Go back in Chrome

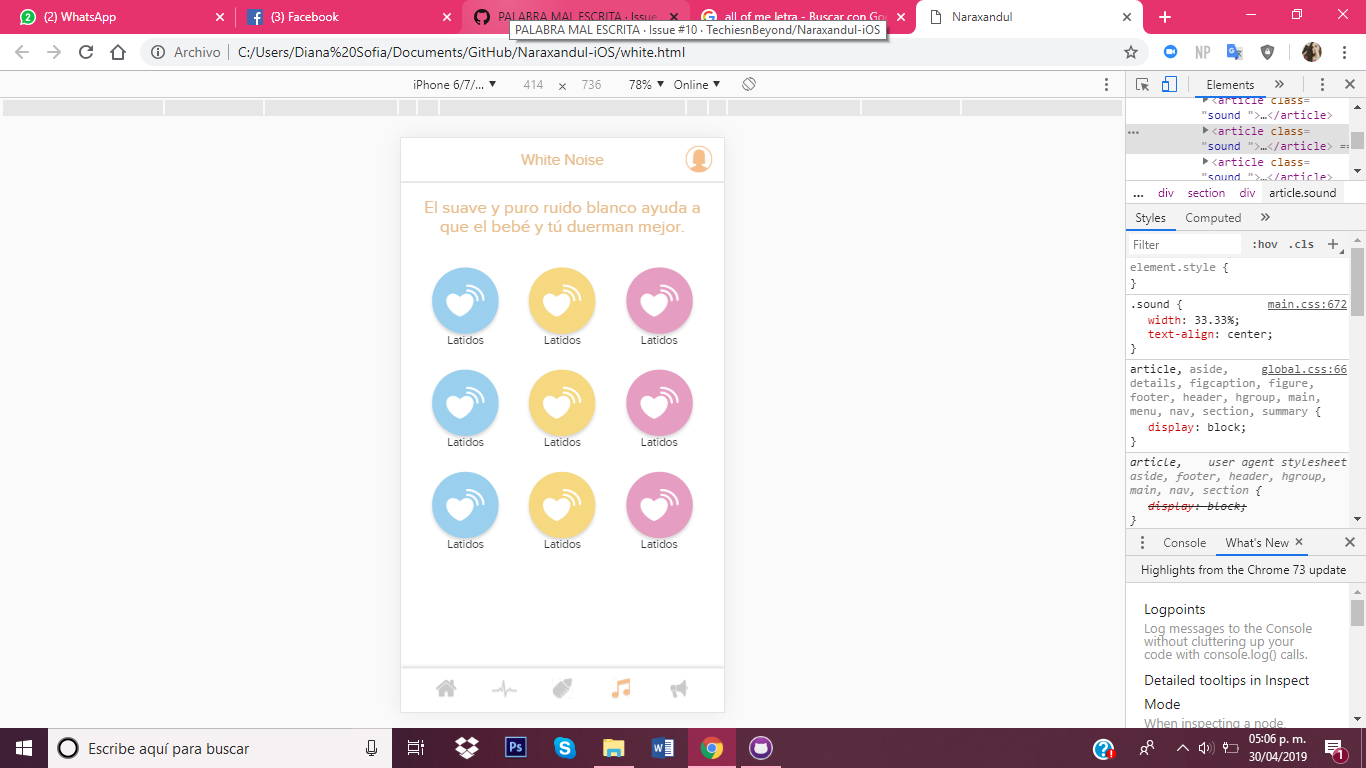click(22, 52)
